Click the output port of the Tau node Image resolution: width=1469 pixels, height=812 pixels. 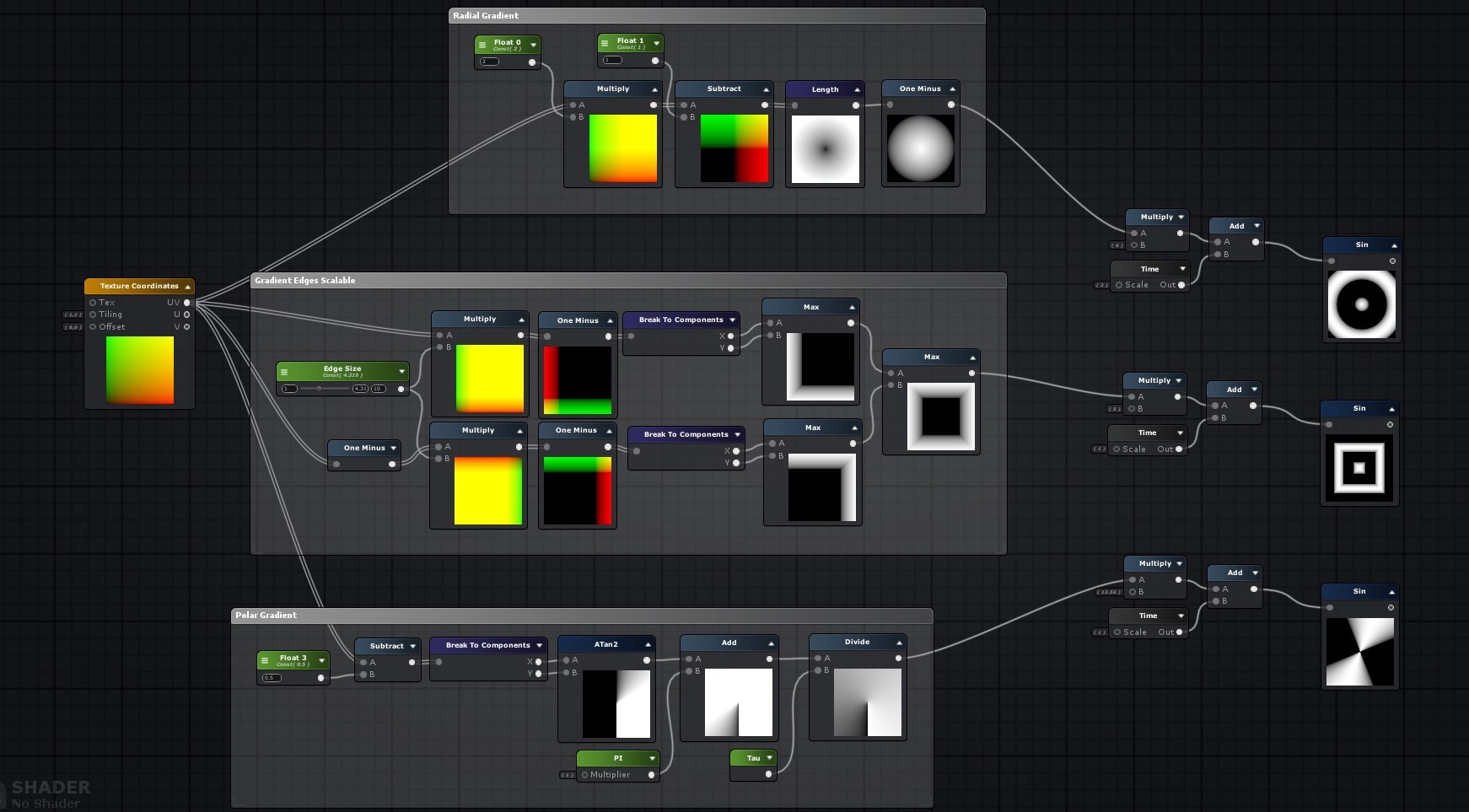pos(768,774)
